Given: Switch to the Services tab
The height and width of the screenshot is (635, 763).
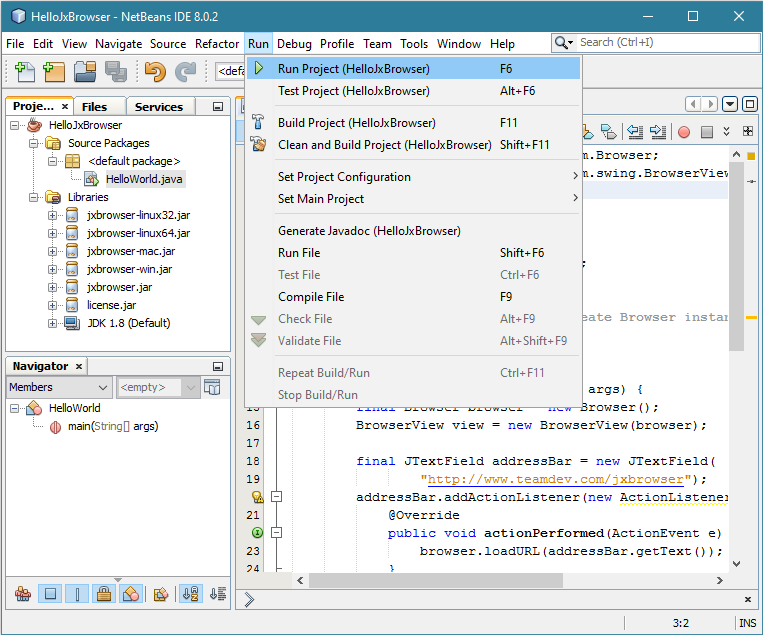Looking at the screenshot, I should 159,107.
